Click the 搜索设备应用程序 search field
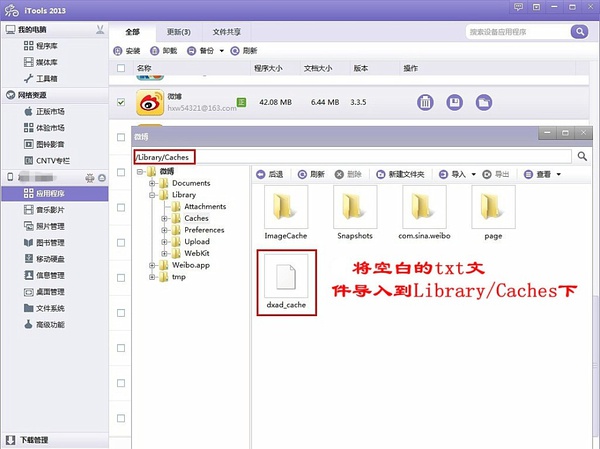The image size is (600, 449). (x=518, y=32)
